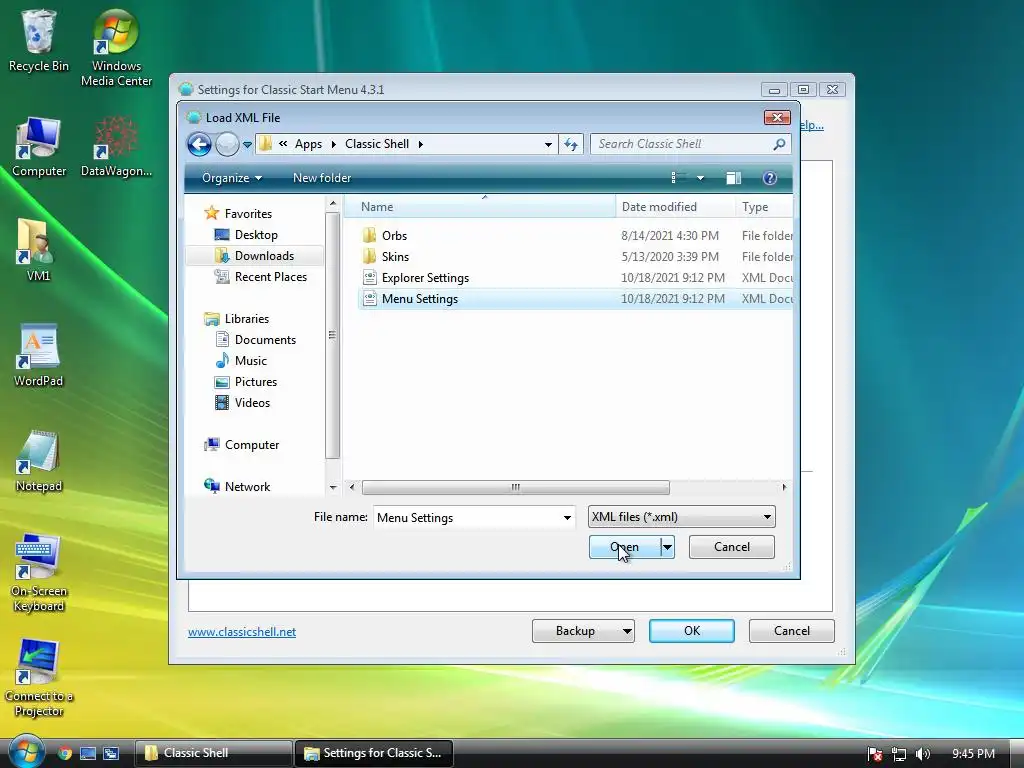Click the Search Classic Shell field
The width and height of the screenshot is (1024, 768).
(x=682, y=144)
